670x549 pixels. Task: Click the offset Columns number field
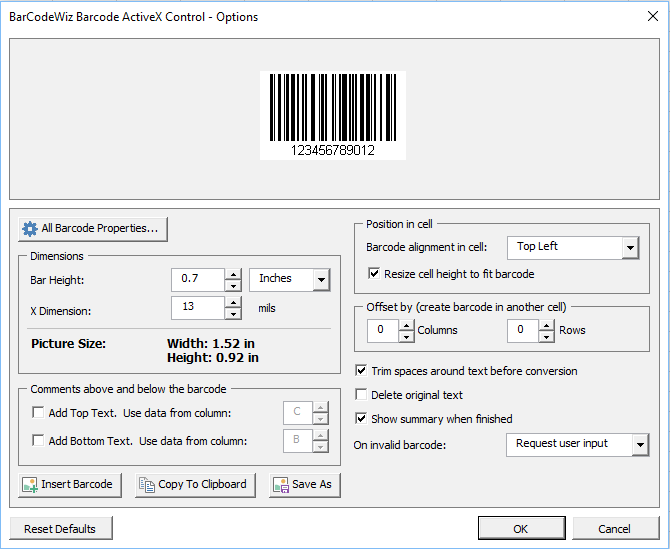pyautogui.click(x=383, y=331)
